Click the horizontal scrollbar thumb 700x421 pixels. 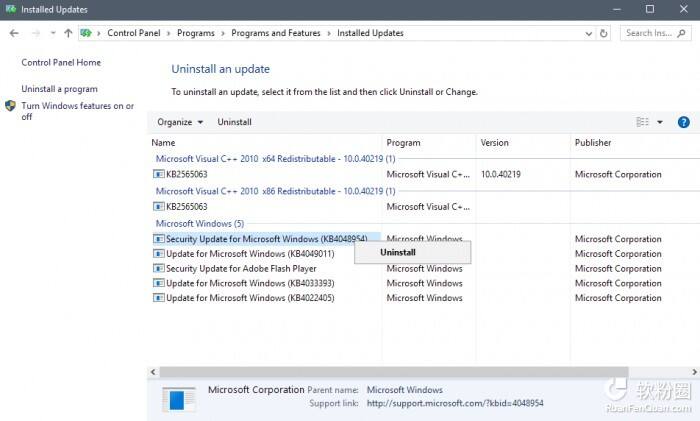pyautogui.click(x=394, y=372)
